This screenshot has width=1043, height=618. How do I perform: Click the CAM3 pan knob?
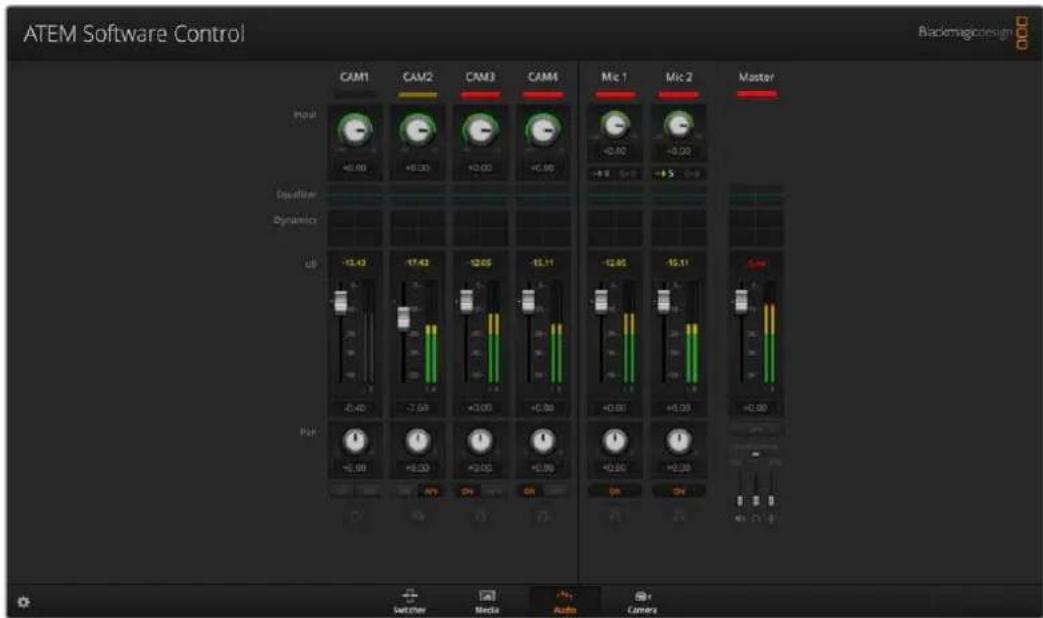tap(480, 440)
